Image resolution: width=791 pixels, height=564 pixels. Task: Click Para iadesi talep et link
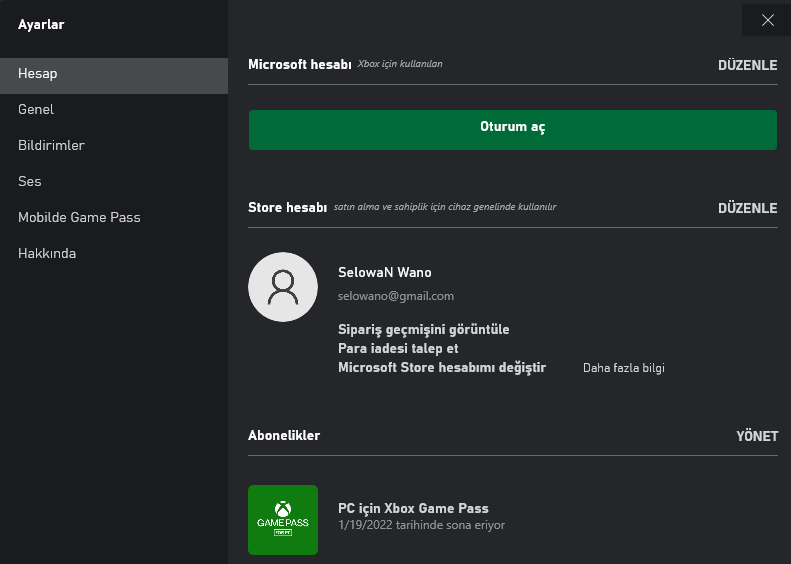click(x=398, y=349)
